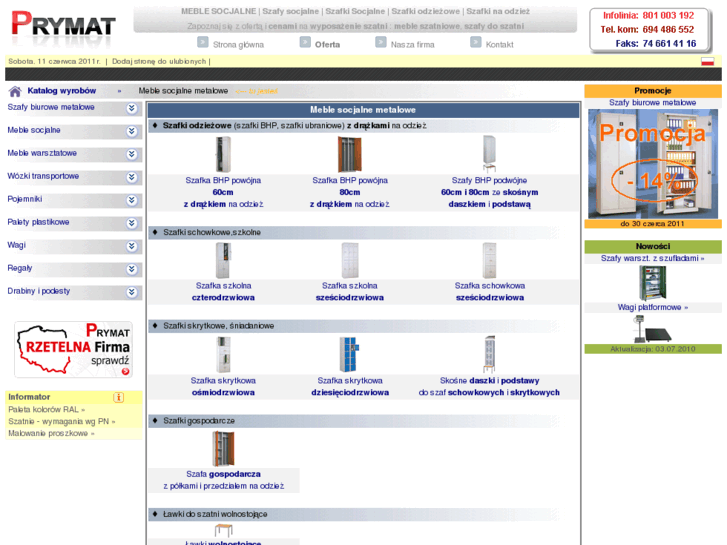Screen dimensions: 727x545
Task: Open the Szafka BHP powójna 80cm image
Action: click(x=350, y=154)
